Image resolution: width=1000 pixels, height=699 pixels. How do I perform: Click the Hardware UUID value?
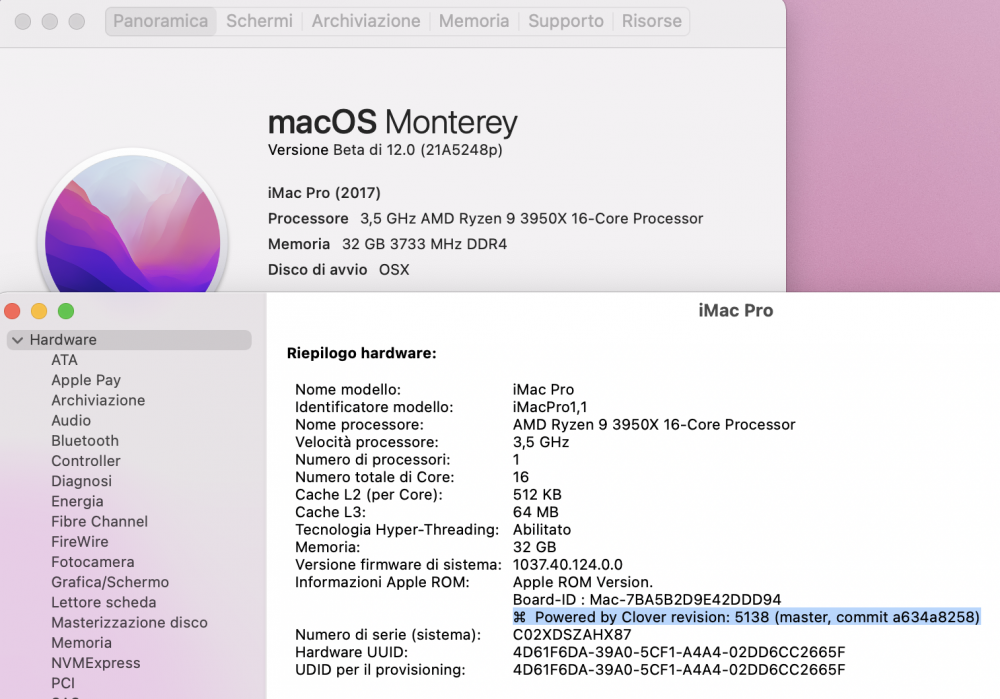(x=679, y=652)
